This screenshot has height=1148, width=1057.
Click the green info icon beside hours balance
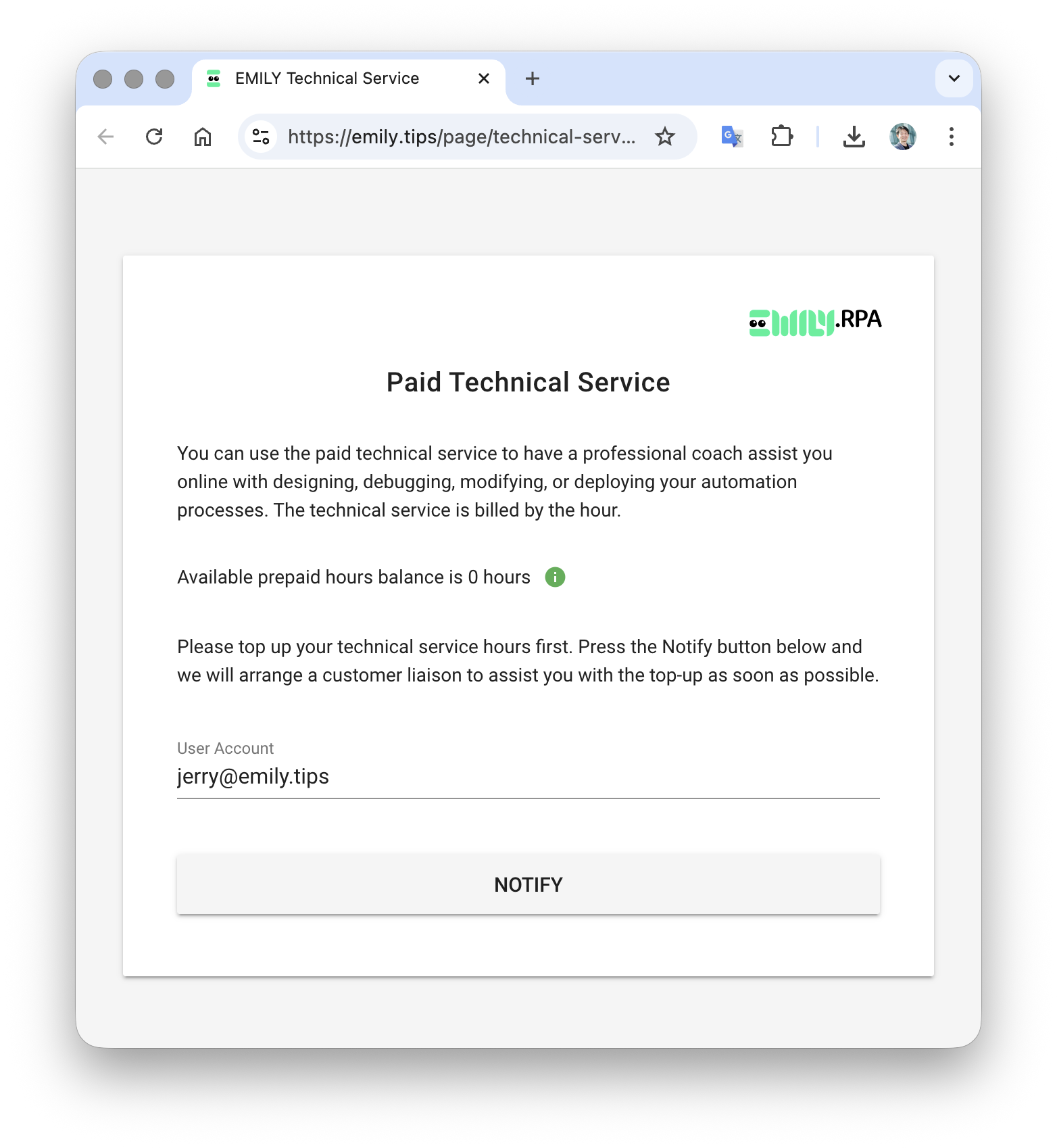tap(555, 577)
